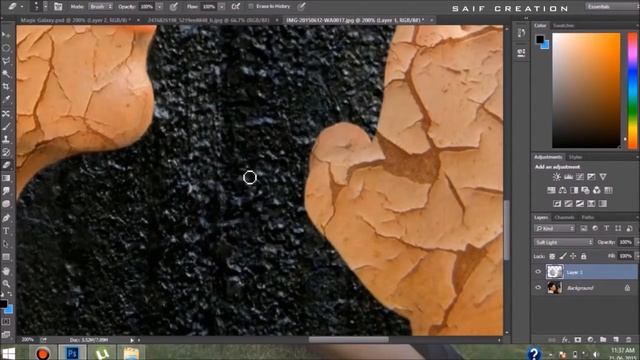Viewport: 640px width, 360px height.
Task: Toggle lock position
Action: 573,256
